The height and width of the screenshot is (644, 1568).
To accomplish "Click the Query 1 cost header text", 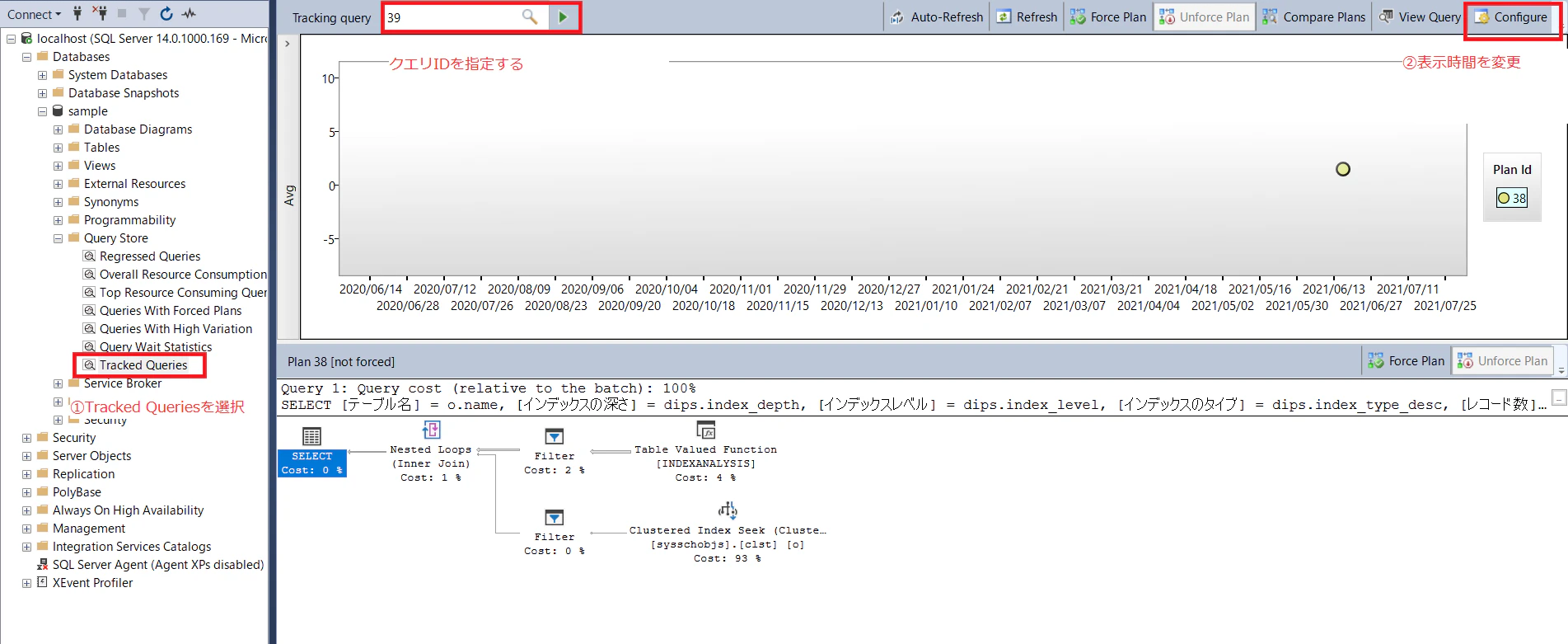I will pos(489,388).
